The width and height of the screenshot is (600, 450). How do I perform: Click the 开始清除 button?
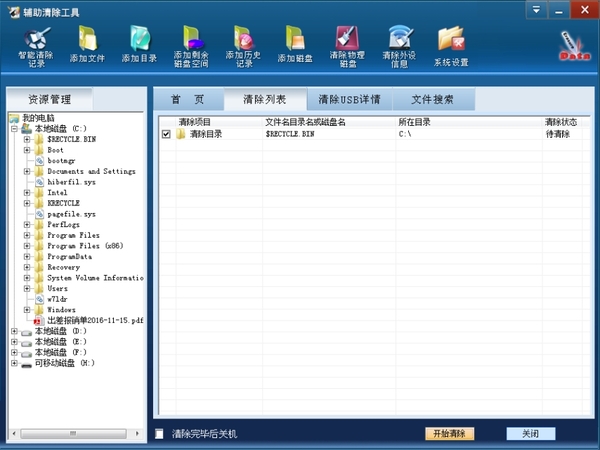coord(449,434)
